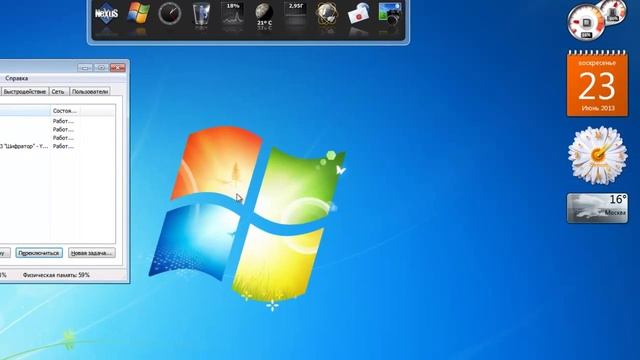Switch to the Пользователи tab
Screen dimensions: 640x360
(x=90, y=91)
